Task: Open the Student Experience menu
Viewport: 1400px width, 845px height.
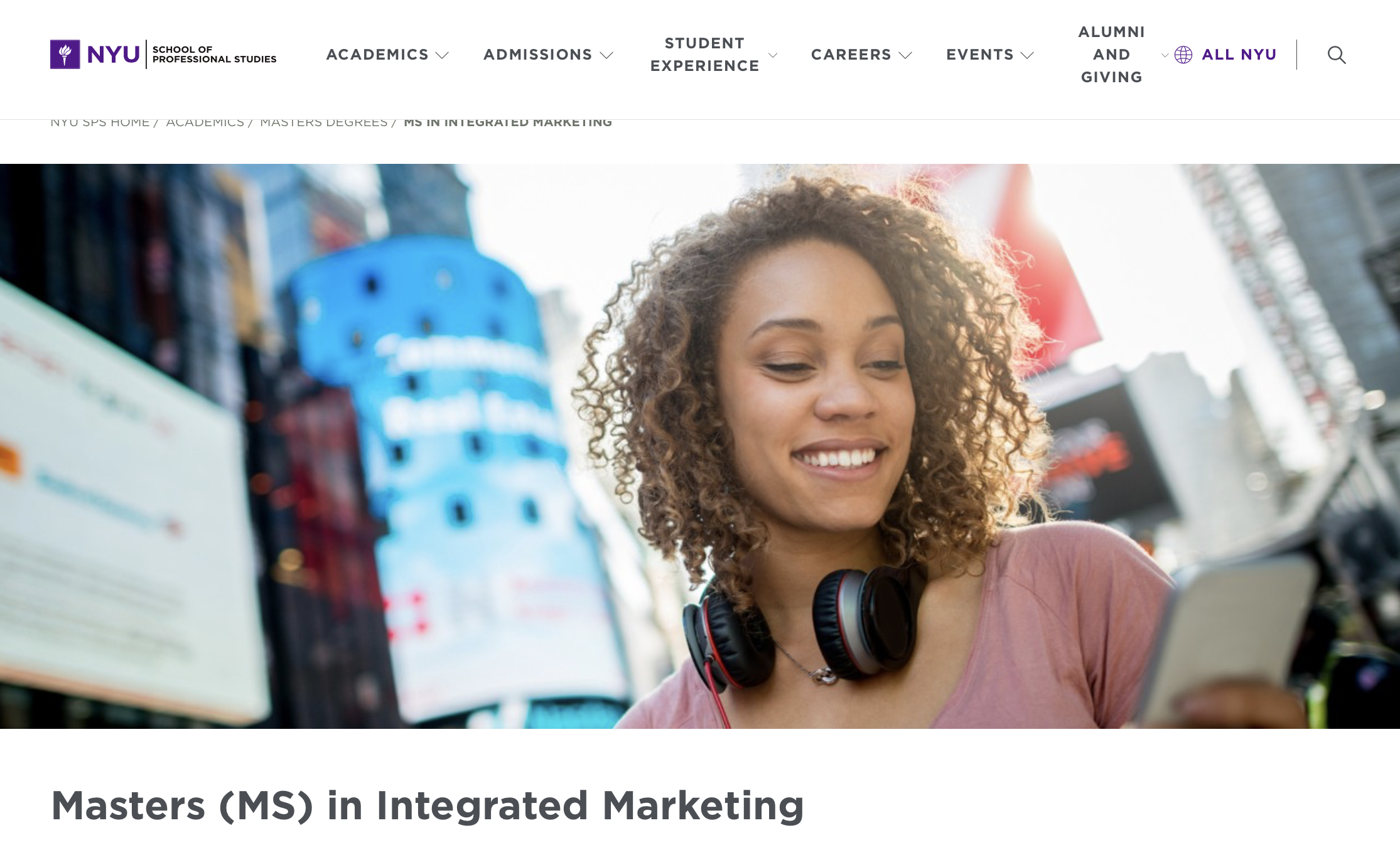Action: [704, 55]
